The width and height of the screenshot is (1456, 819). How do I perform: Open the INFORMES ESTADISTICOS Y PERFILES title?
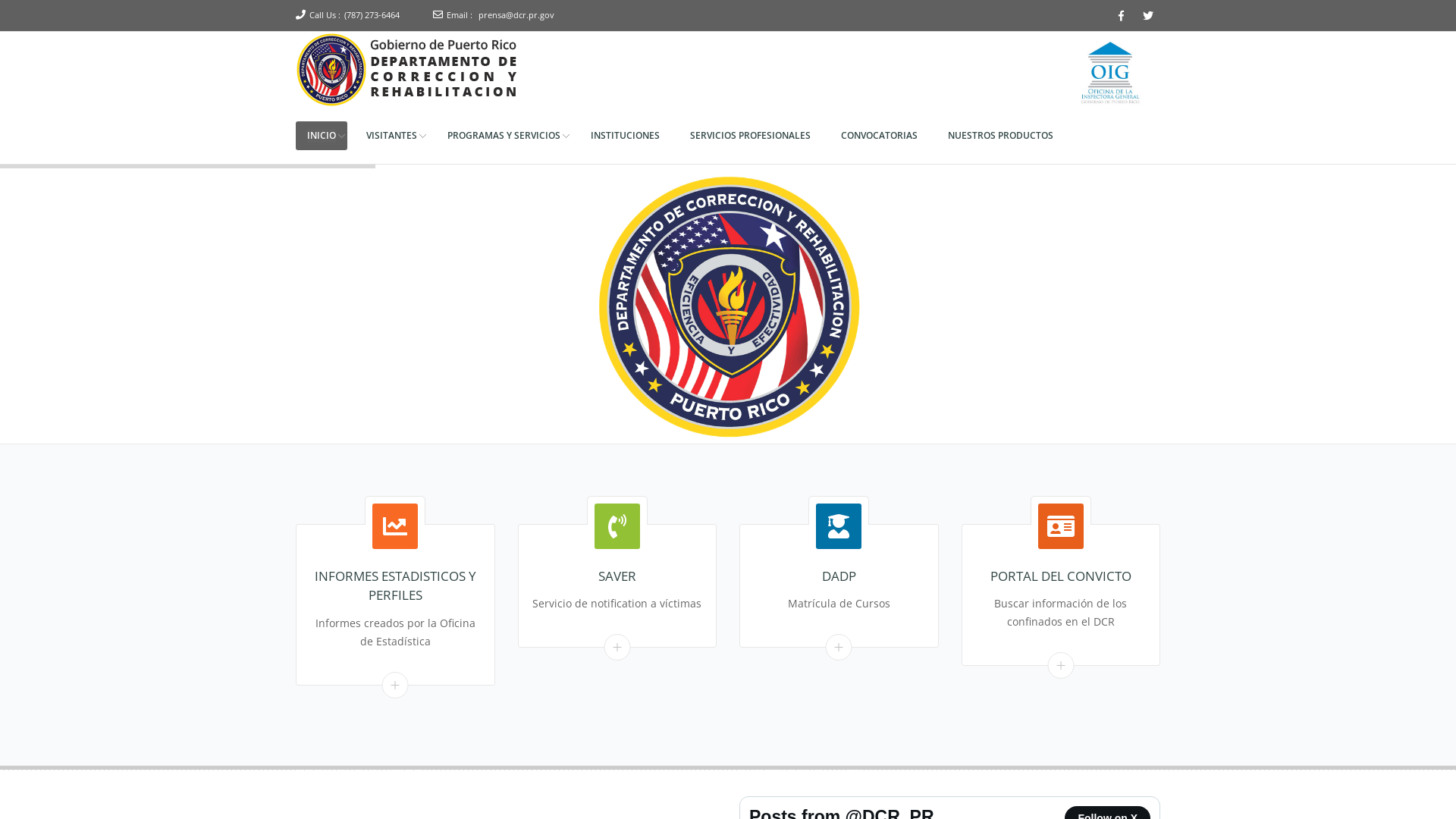[395, 585]
